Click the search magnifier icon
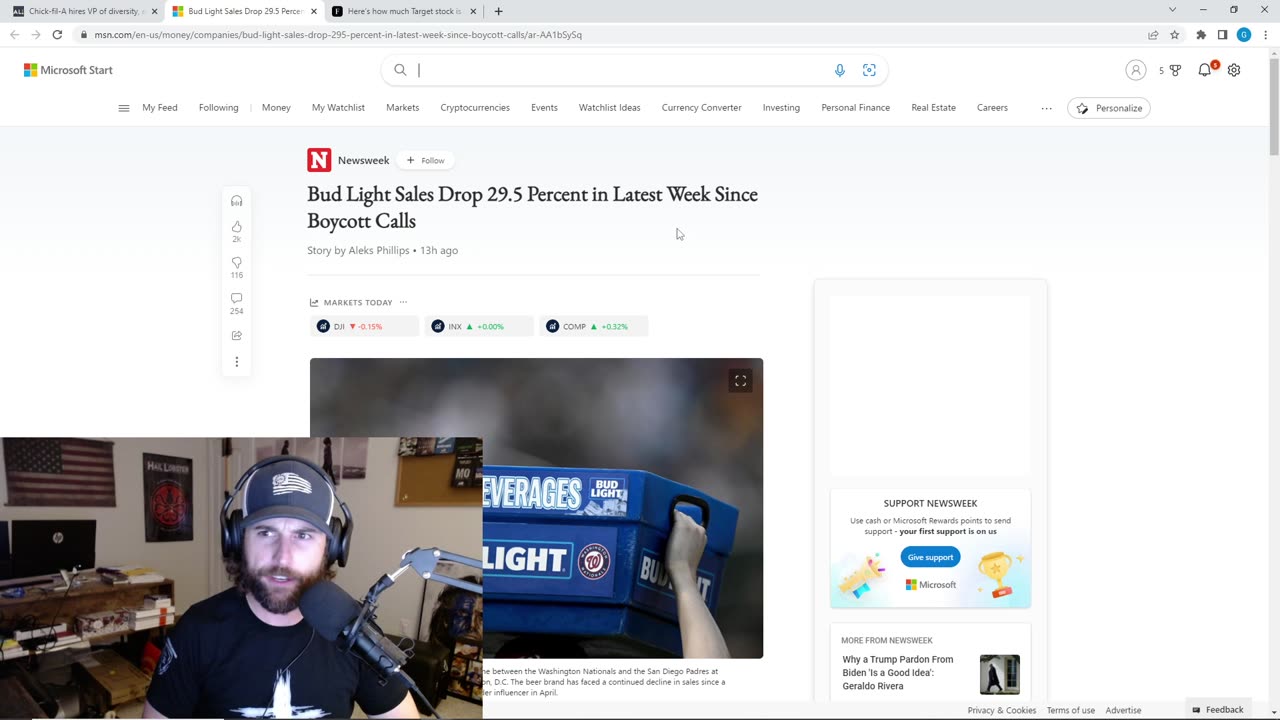The height and width of the screenshot is (720, 1280). [x=400, y=70]
